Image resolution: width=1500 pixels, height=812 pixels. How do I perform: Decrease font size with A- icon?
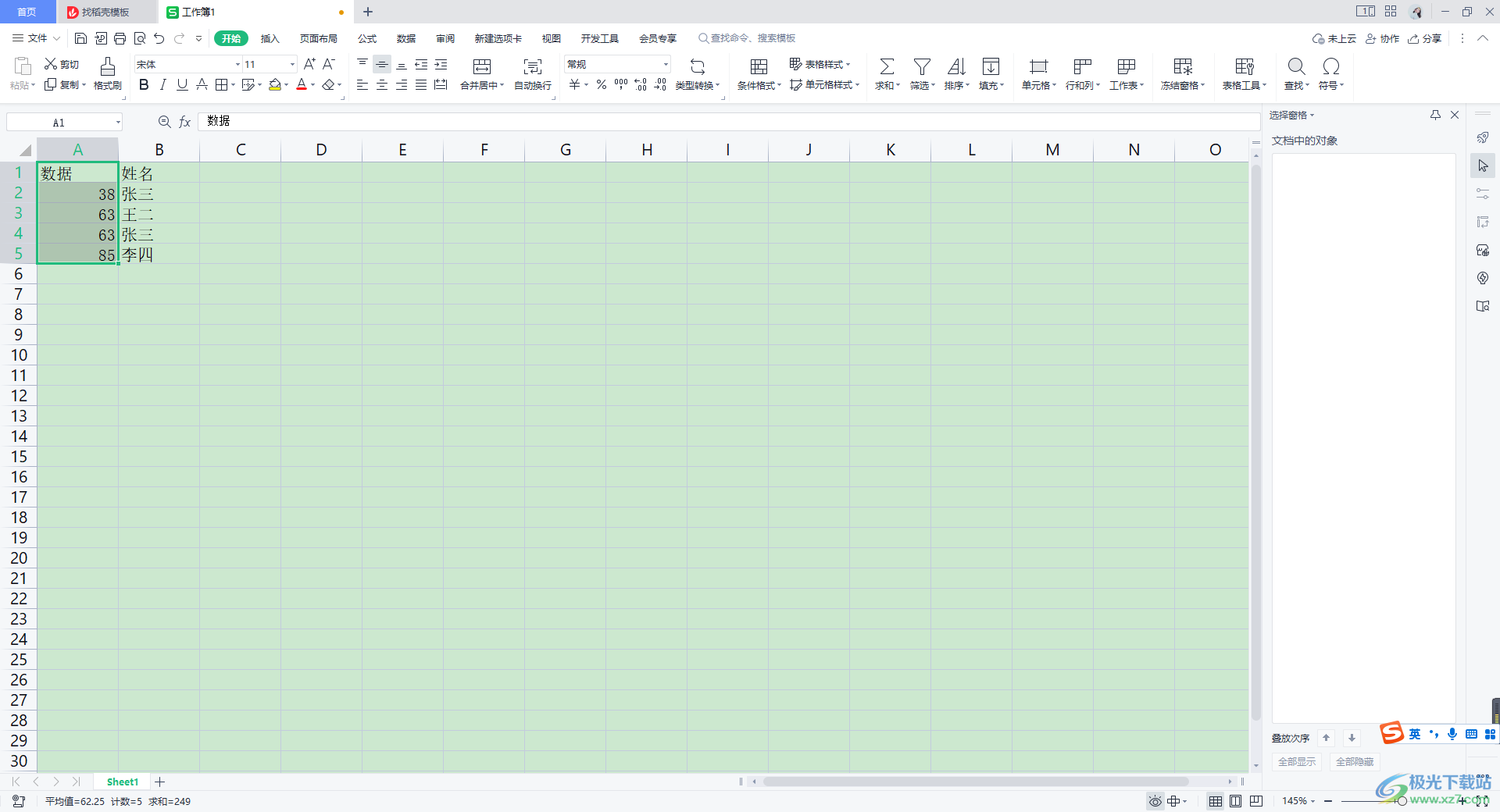pyautogui.click(x=329, y=64)
